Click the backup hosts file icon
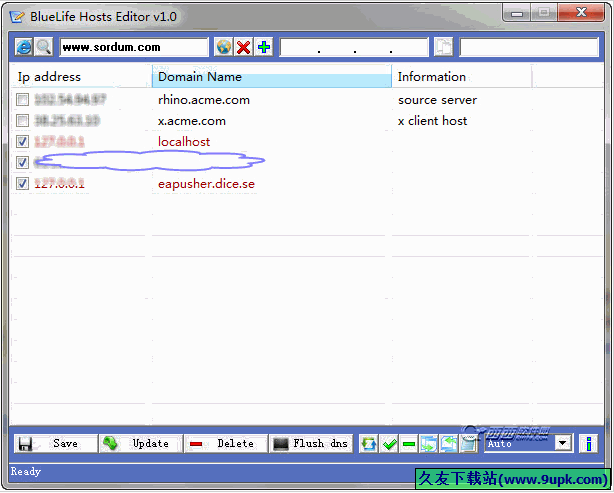Viewport: 614px width, 493px height. (x=429, y=444)
